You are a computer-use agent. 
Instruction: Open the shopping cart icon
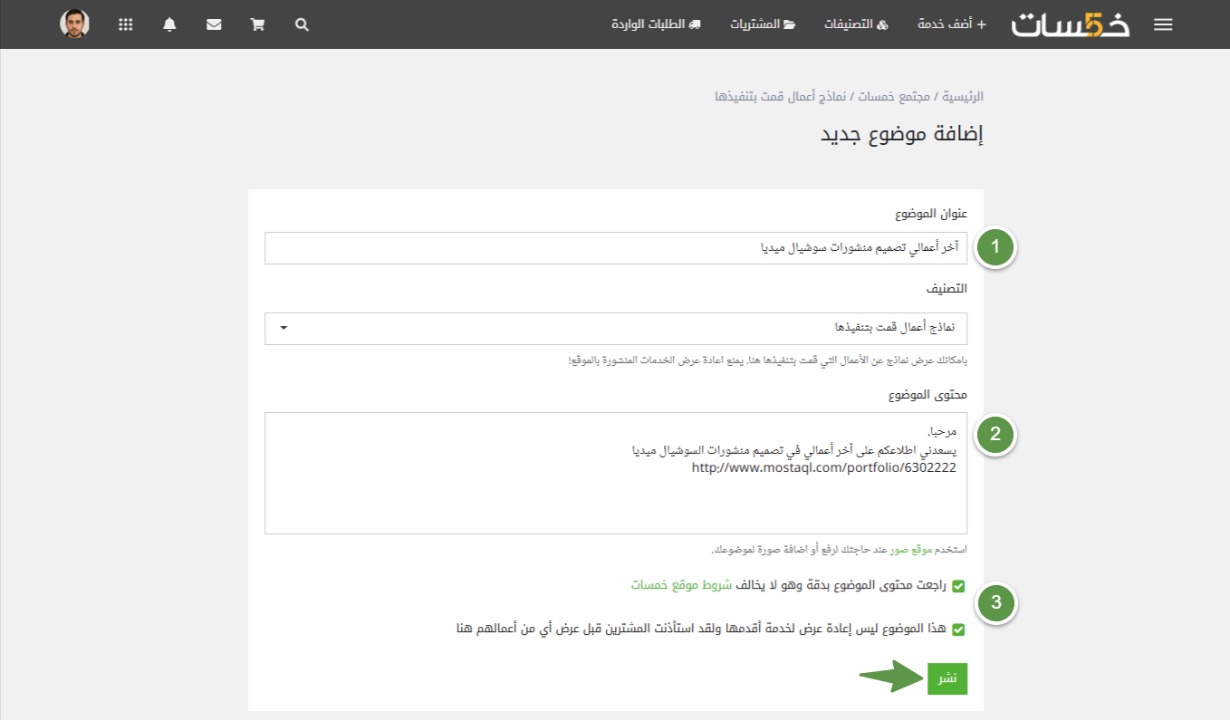coord(258,25)
